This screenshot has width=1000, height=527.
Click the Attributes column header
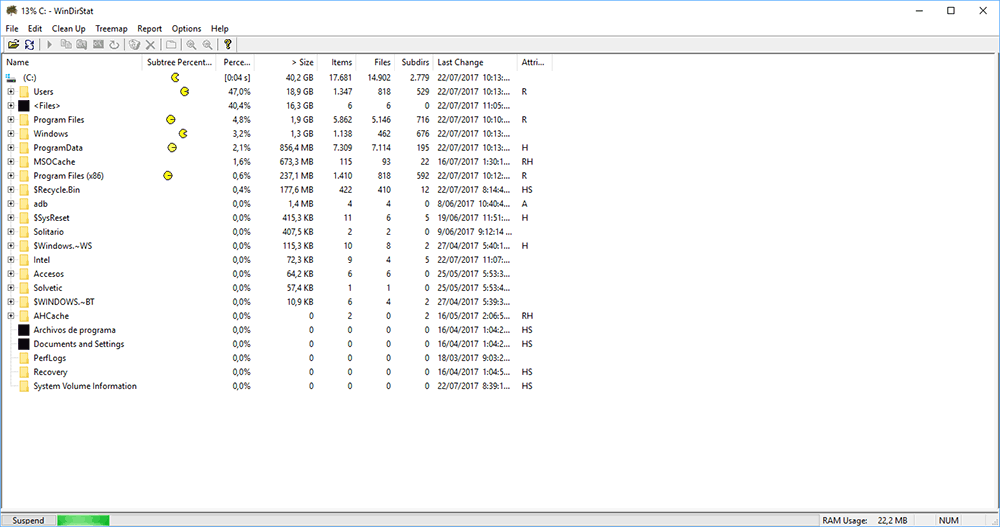pos(534,63)
